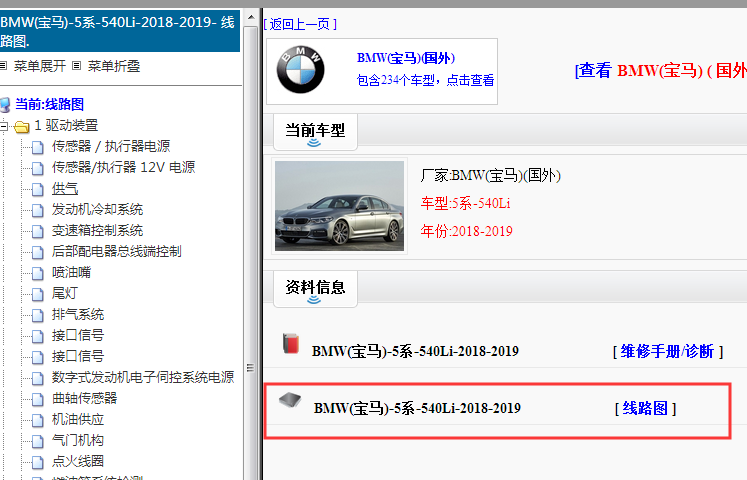
Task: Select the 资料信息 tab
Action: click(x=315, y=289)
